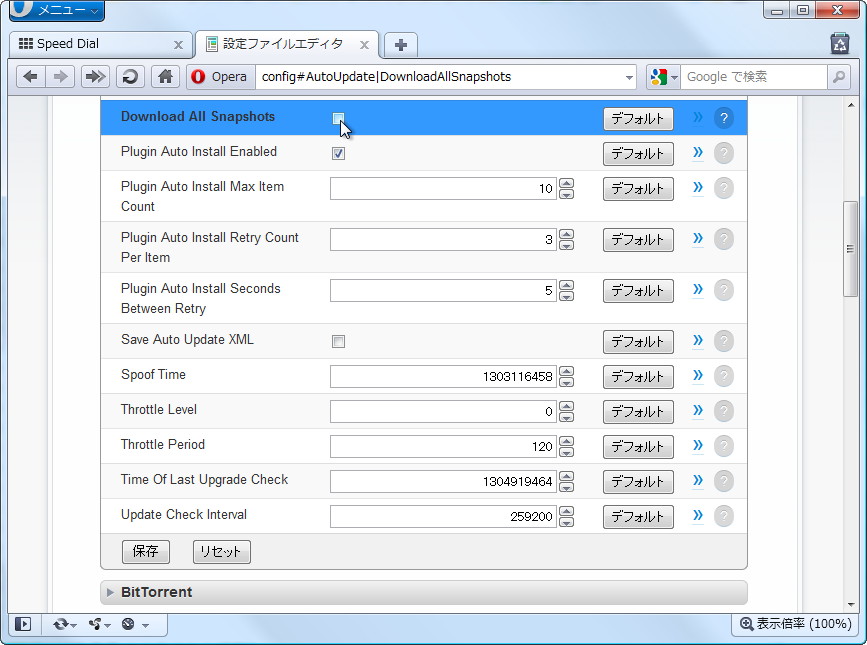Toggle the side panel button in status bar
The width and height of the screenshot is (867, 645).
(x=23, y=624)
